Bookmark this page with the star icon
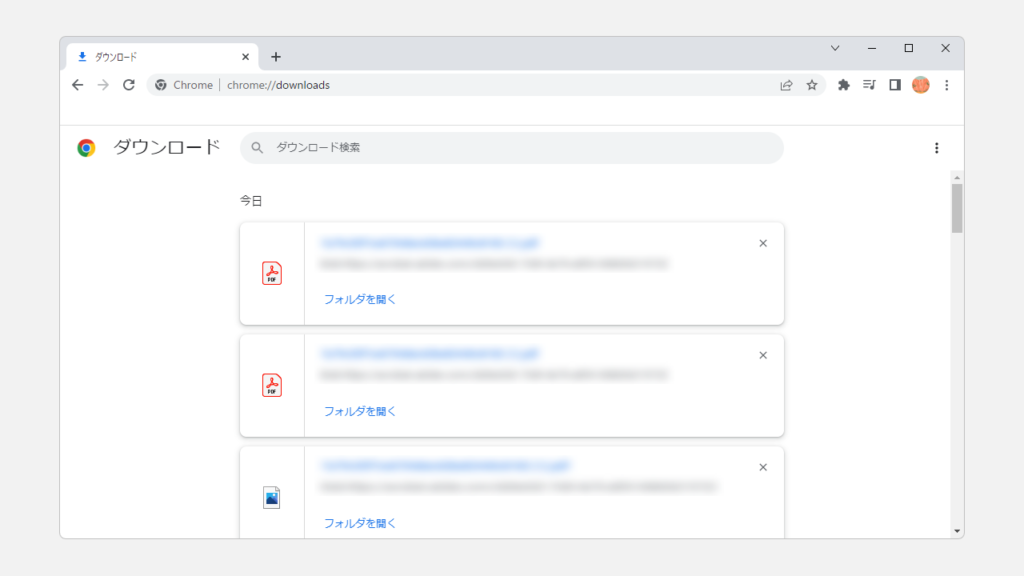Image resolution: width=1024 pixels, height=576 pixels. click(x=812, y=85)
